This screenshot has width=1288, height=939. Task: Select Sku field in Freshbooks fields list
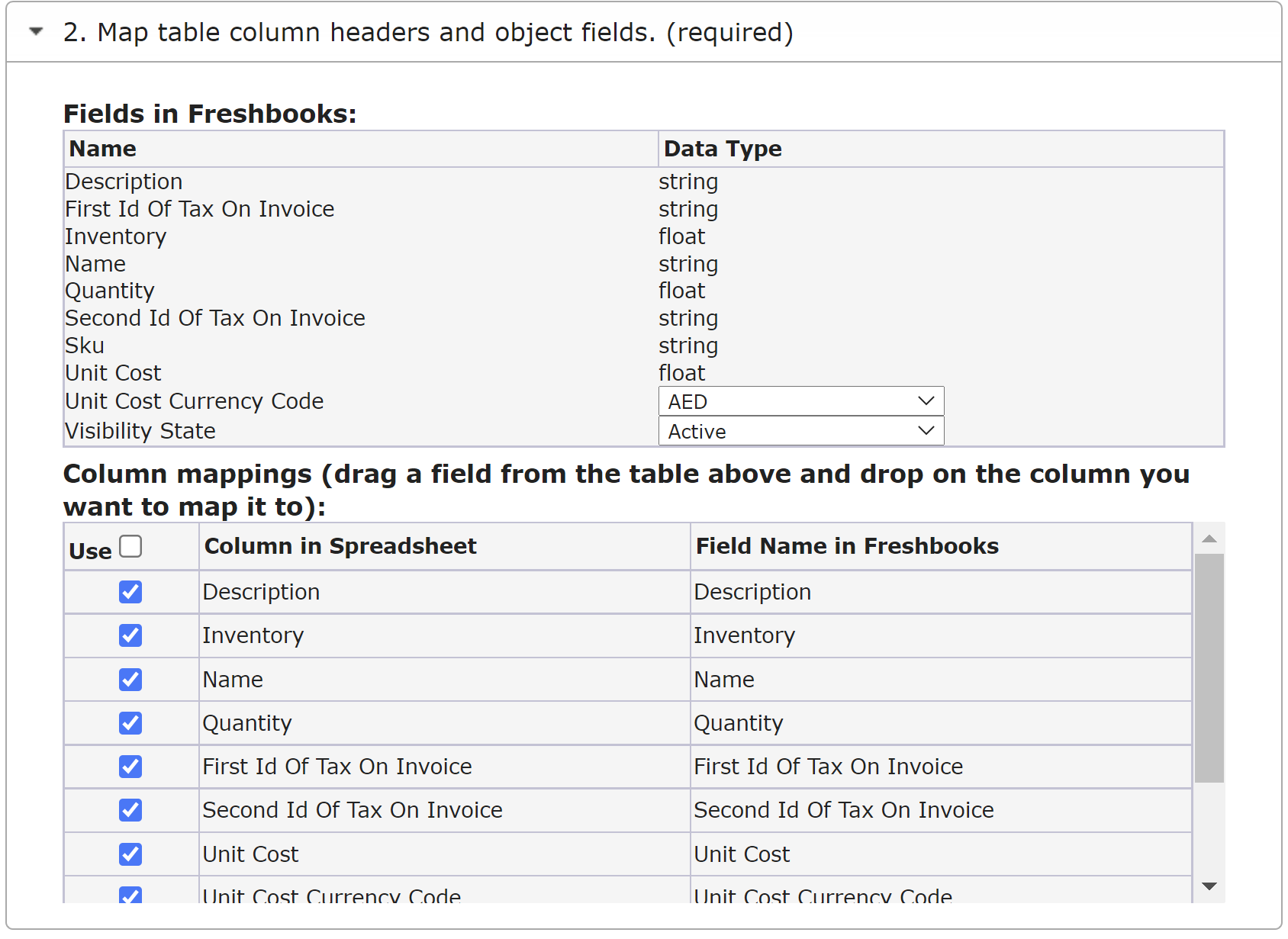(85, 346)
